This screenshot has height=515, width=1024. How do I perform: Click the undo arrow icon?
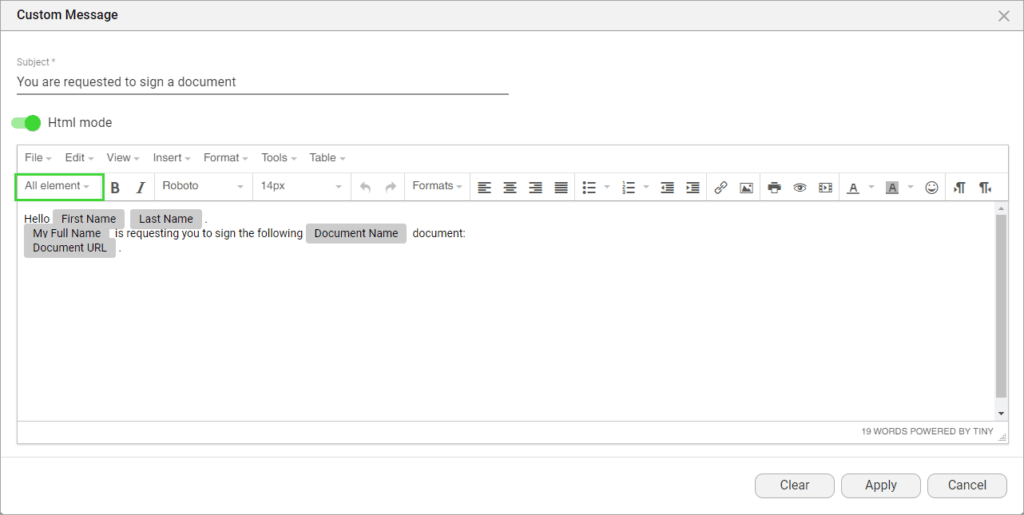365,187
